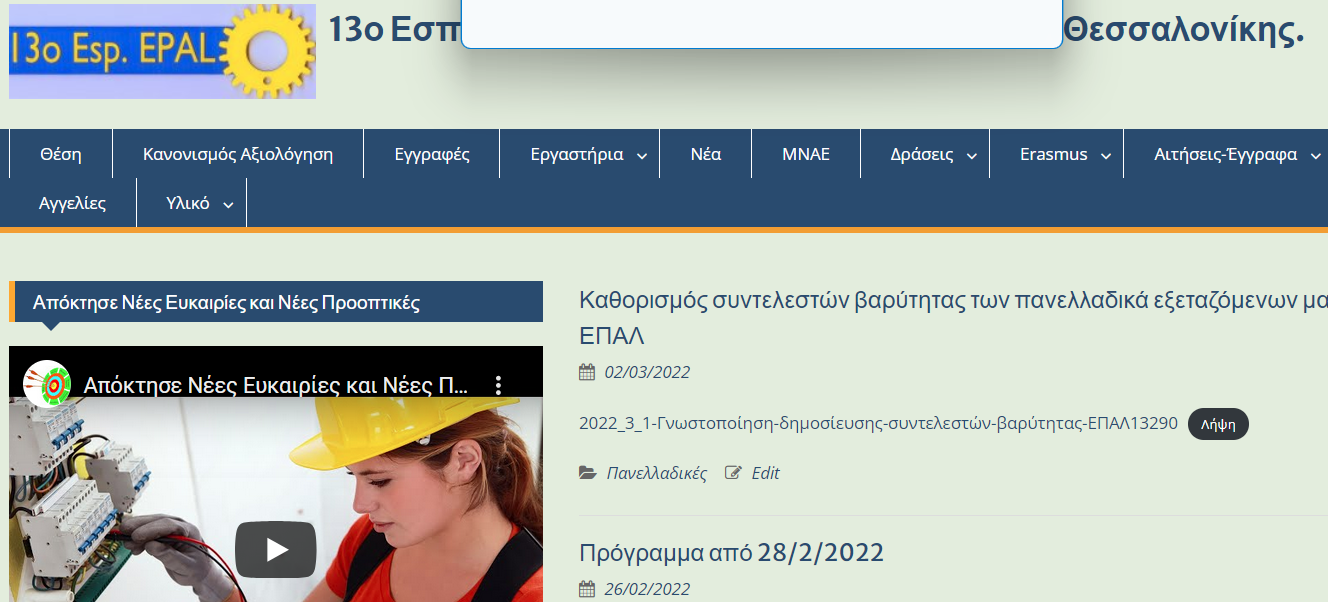Go to Κανονισμός Αξιολόγηση in the navigation

point(238,154)
